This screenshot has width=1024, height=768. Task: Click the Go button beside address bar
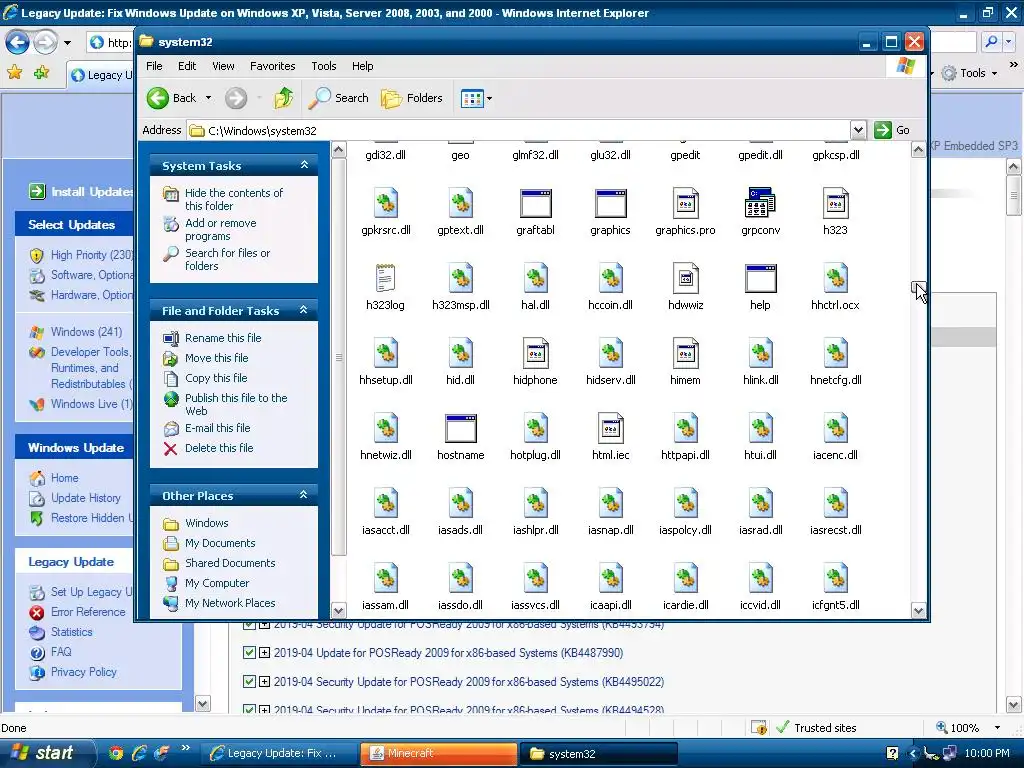[x=893, y=130]
